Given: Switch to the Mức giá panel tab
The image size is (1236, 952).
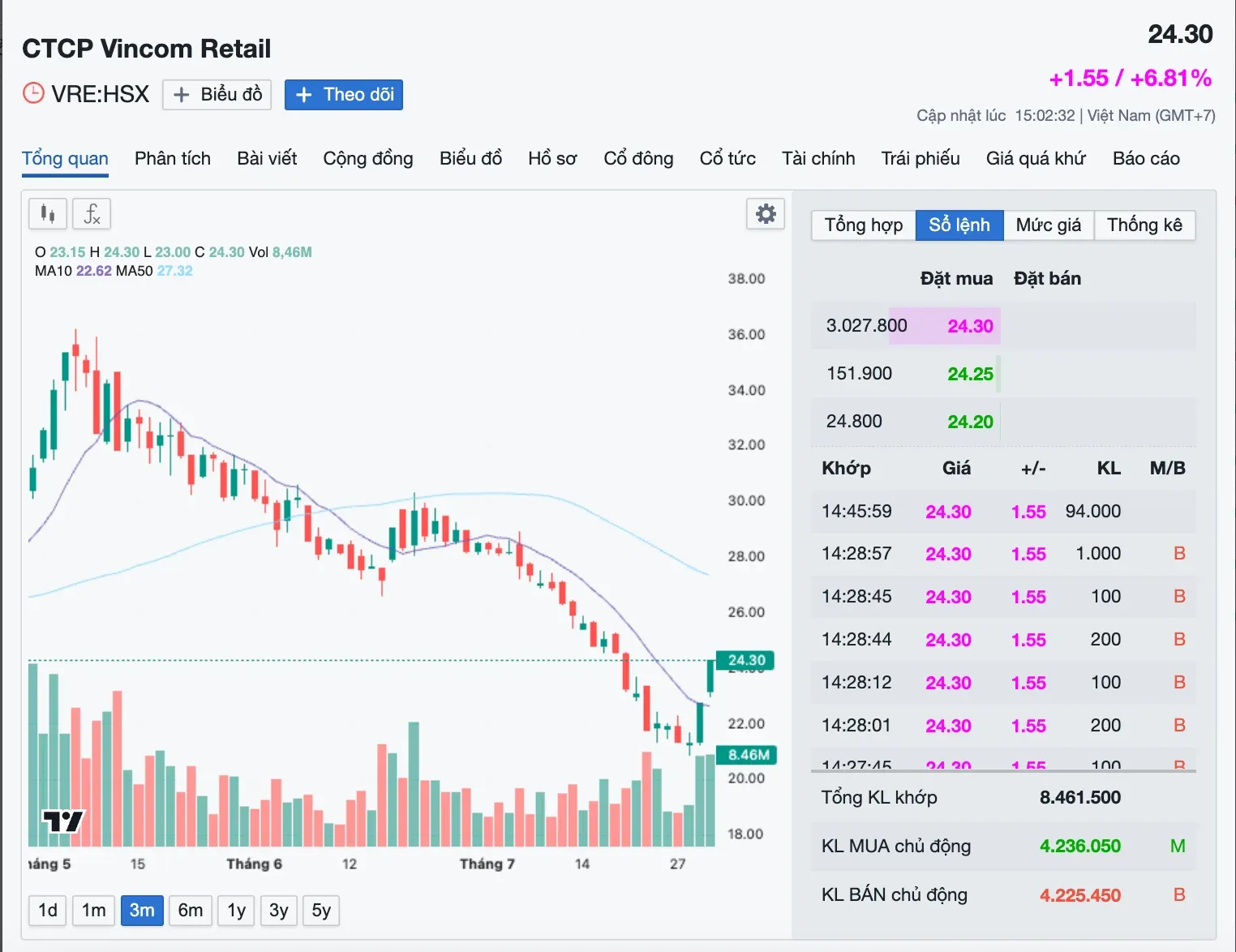Looking at the screenshot, I should (1049, 225).
